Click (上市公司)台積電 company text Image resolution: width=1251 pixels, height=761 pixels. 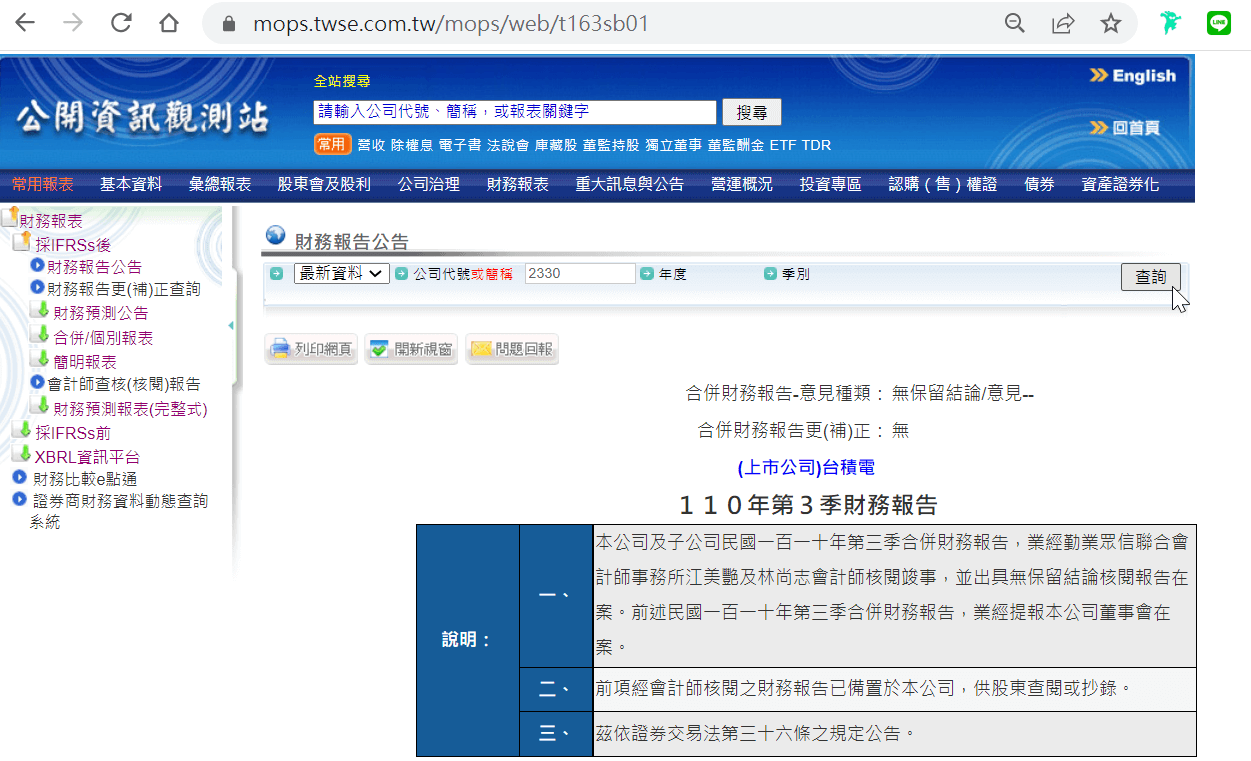click(806, 467)
